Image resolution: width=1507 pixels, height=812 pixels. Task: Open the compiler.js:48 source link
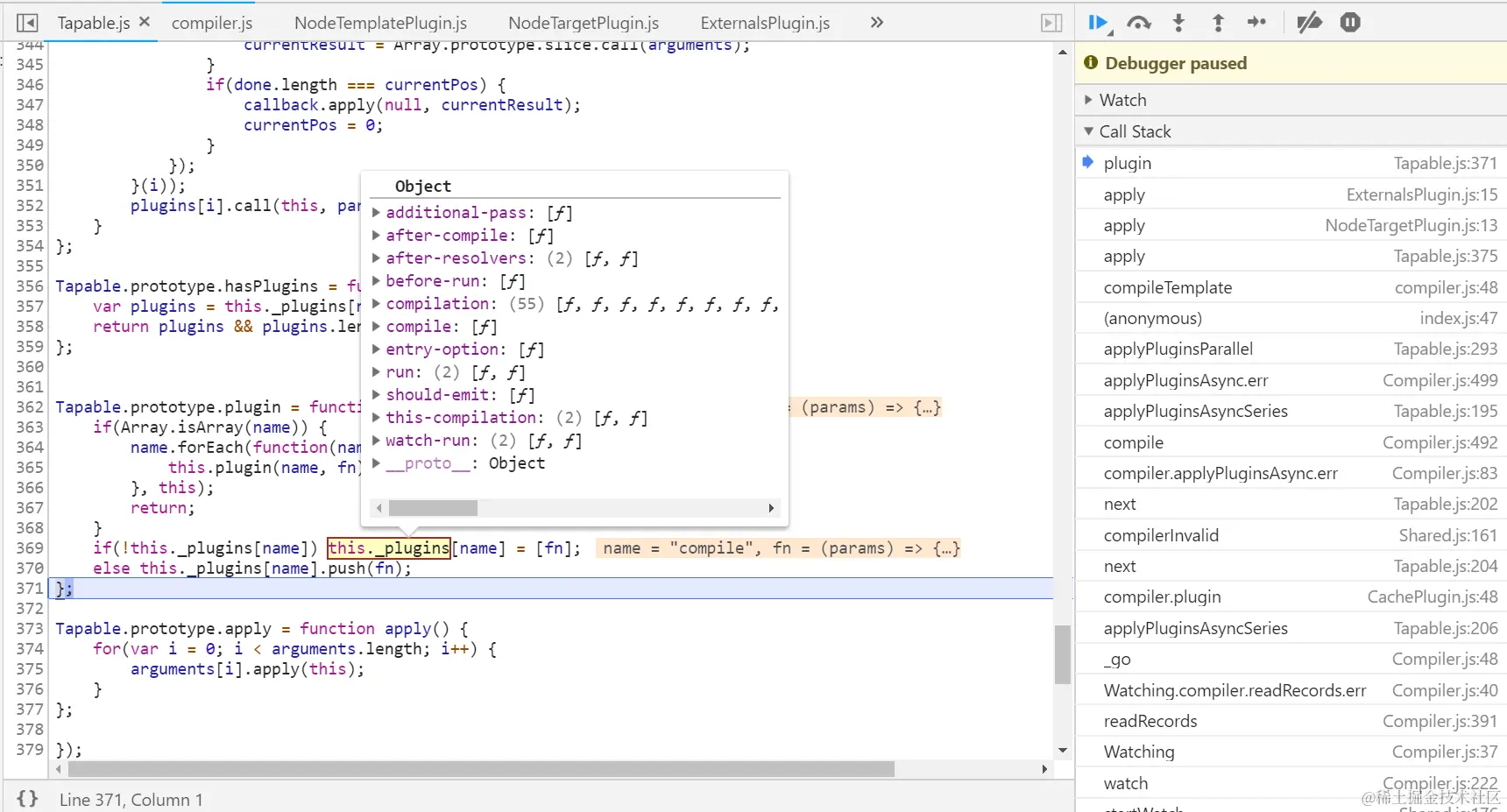click(1446, 287)
